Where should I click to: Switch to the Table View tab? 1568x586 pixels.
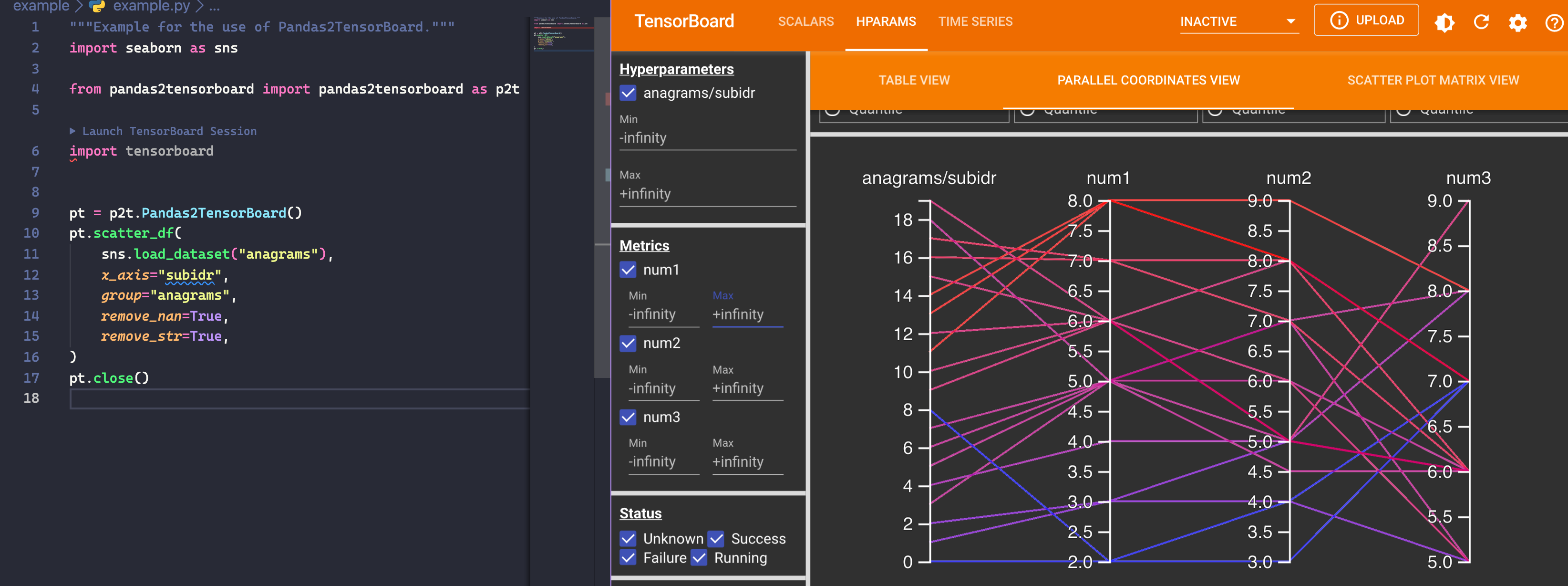coord(914,80)
